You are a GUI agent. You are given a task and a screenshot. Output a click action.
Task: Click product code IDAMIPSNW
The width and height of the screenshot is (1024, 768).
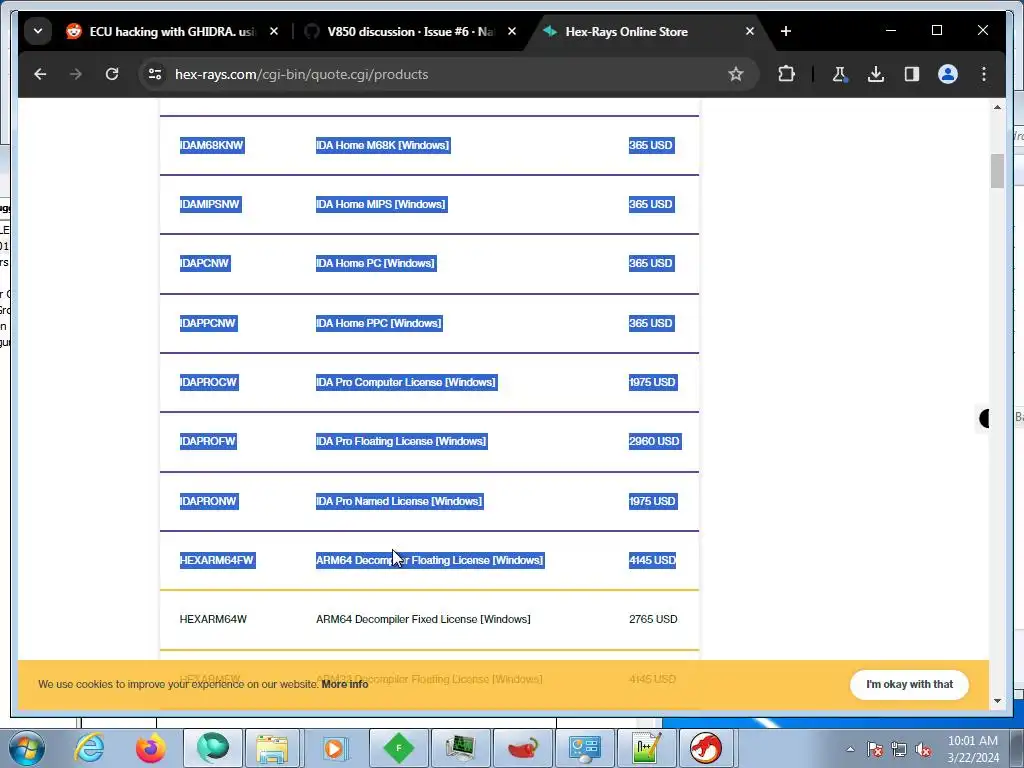pos(210,204)
